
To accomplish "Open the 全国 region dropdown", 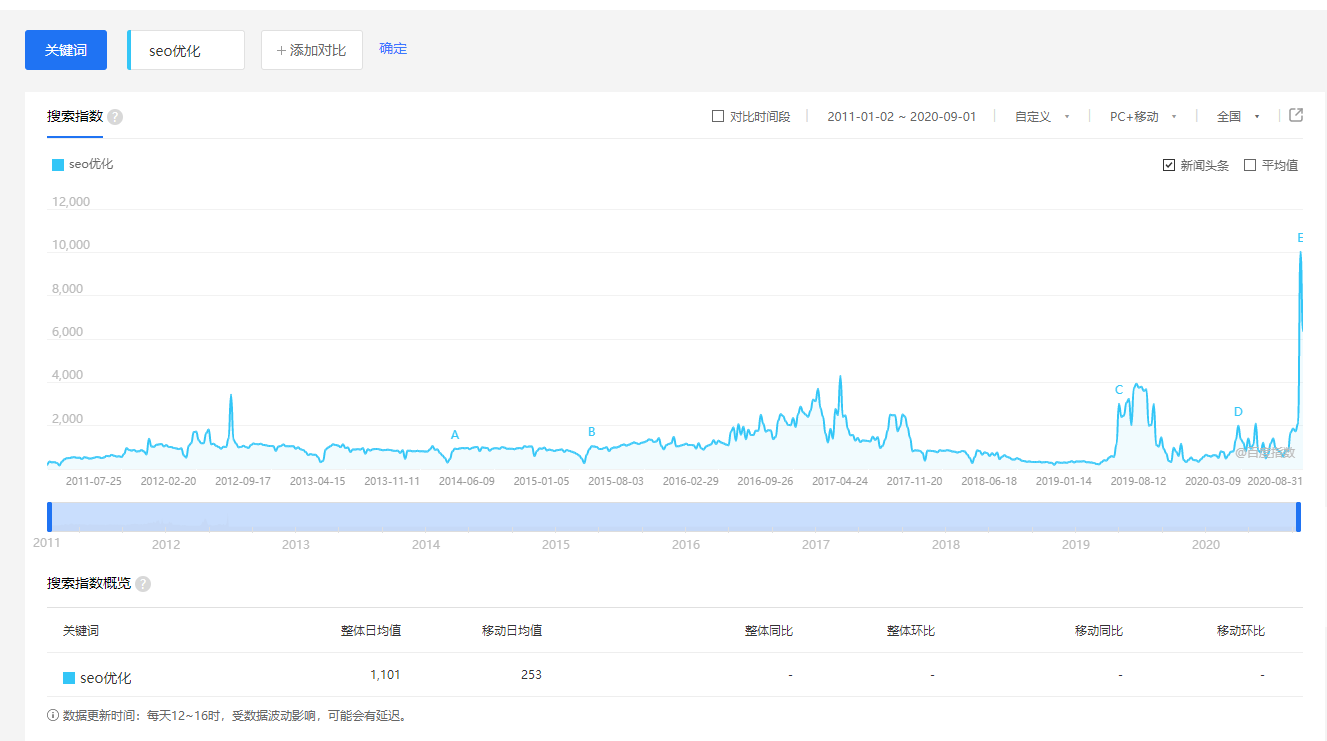I will coord(1238,117).
